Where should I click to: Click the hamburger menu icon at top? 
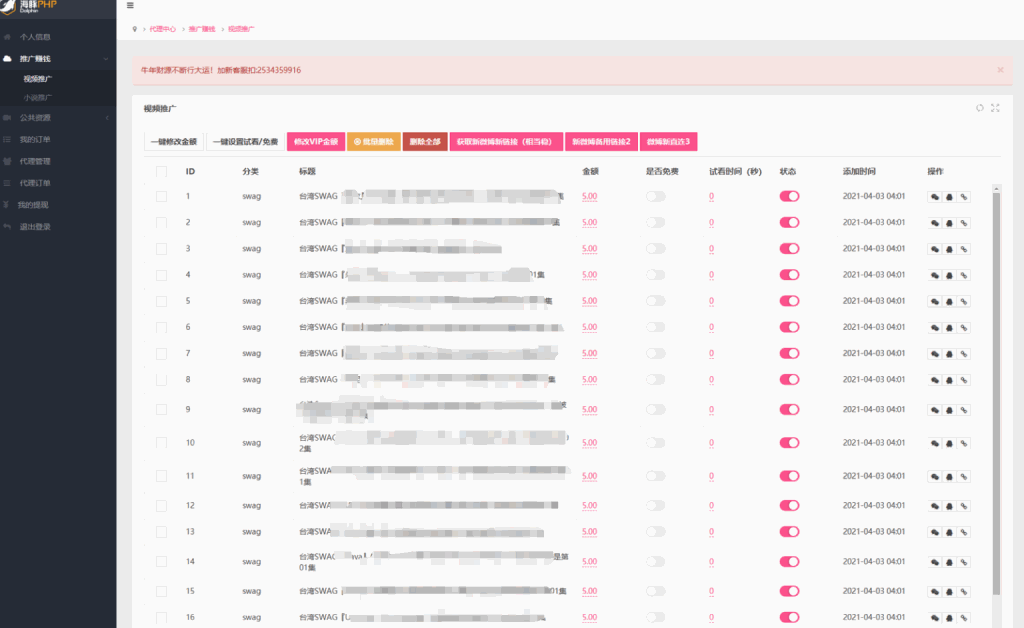point(130,6)
